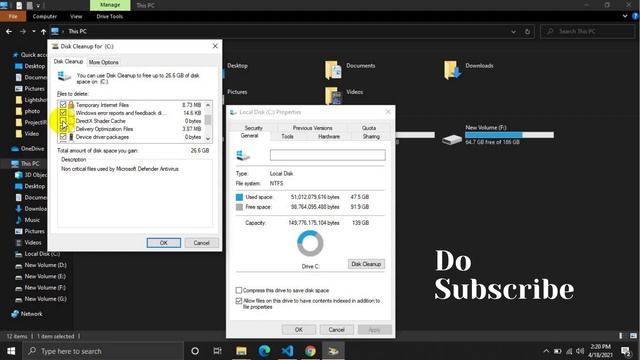Viewport: 640px width, 360px height.
Task: Select Network in navigation pane
Action: click(27, 314)
